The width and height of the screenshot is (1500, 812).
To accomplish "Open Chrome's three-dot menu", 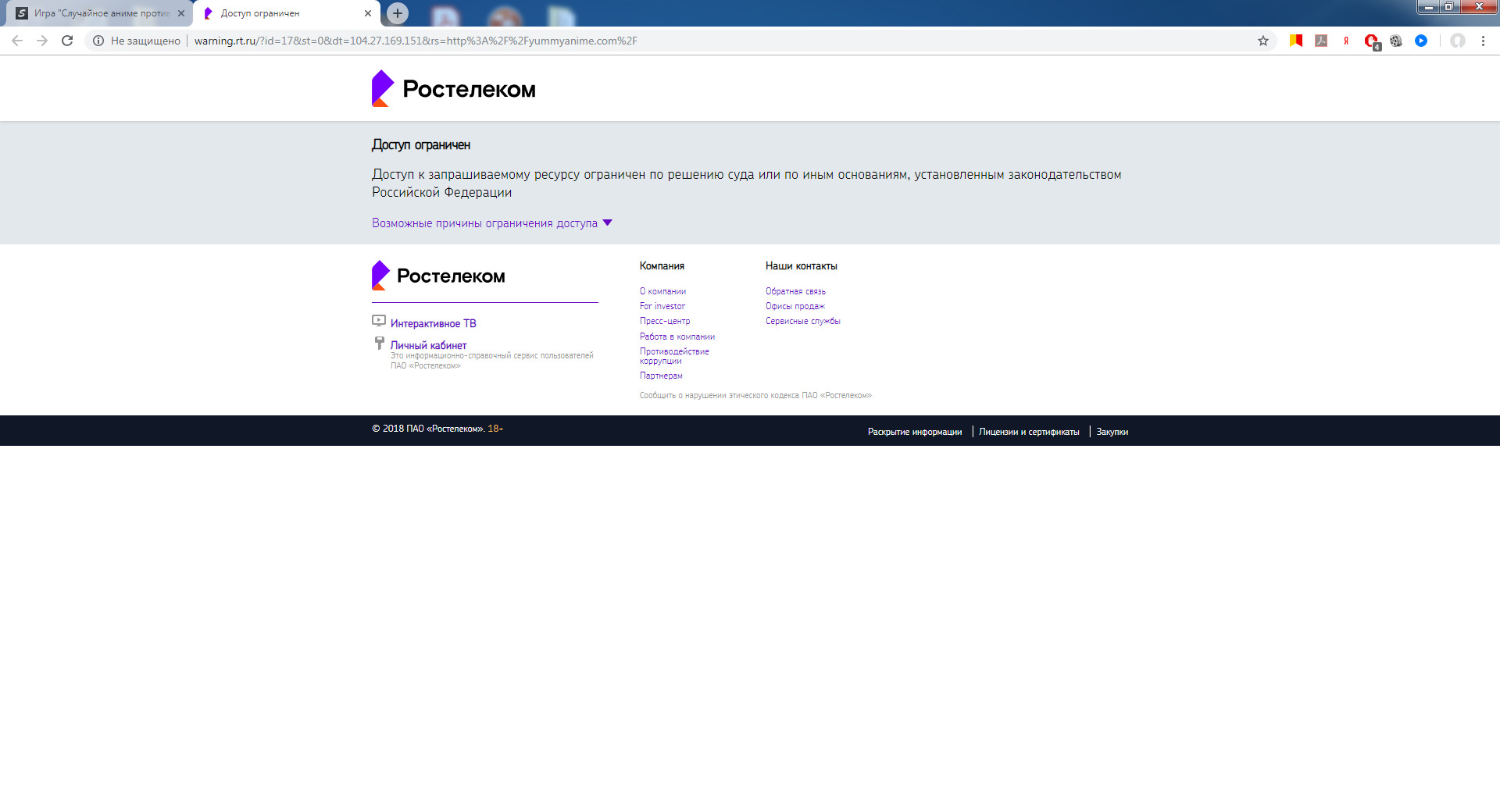I will (x=1483, y=41).
